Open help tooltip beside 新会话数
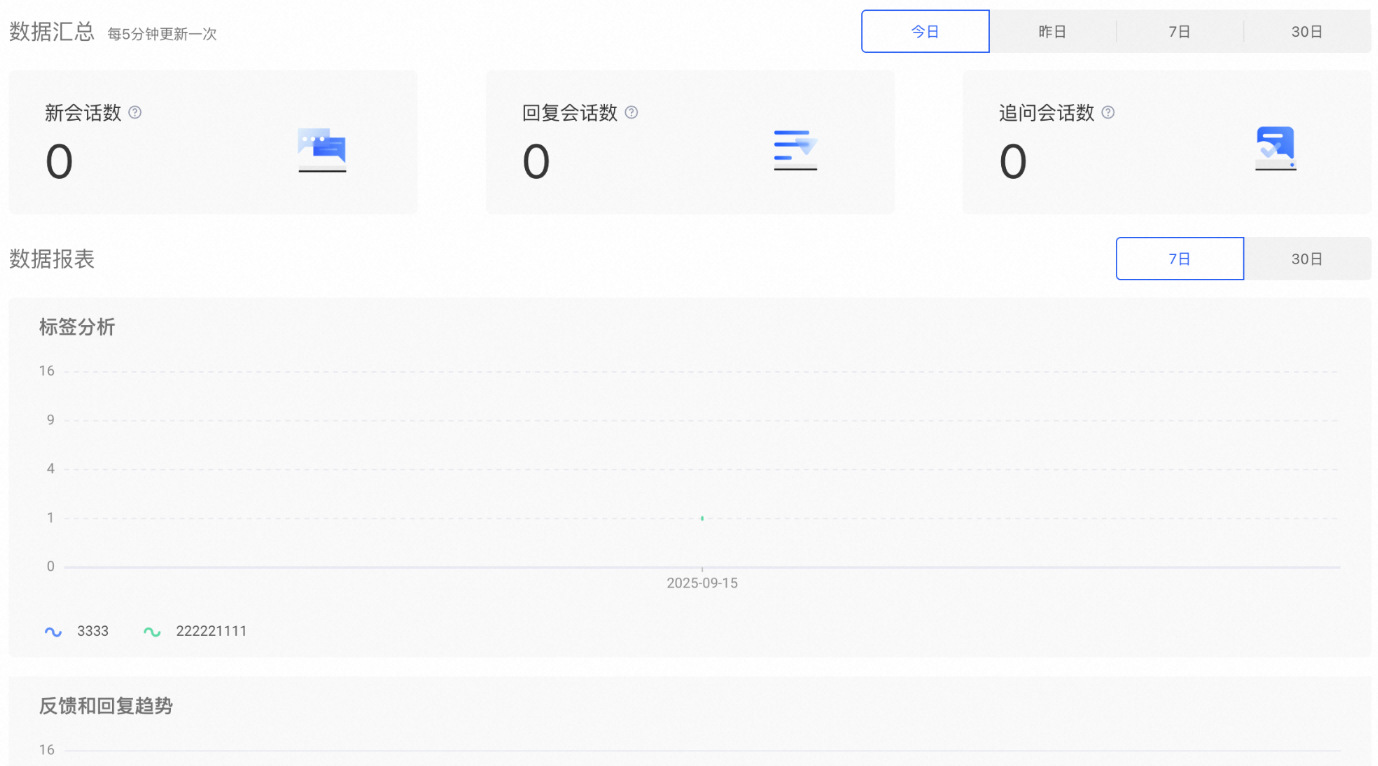Screen dimensions: 1378x766 135,113
